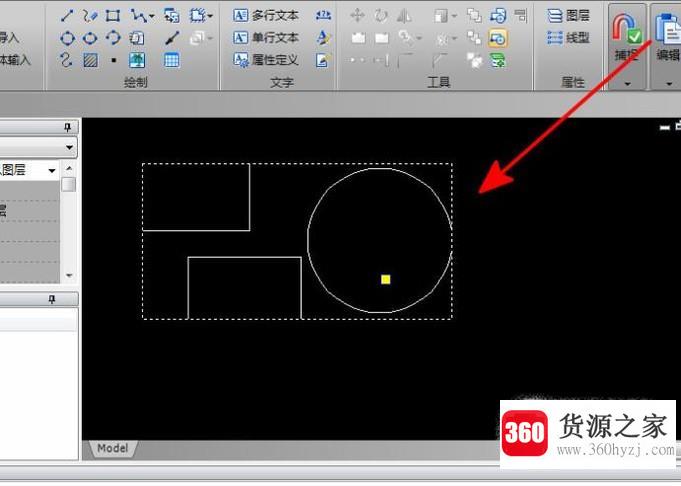Click the yellow grip point inside circle

click(x=386, y=279)
